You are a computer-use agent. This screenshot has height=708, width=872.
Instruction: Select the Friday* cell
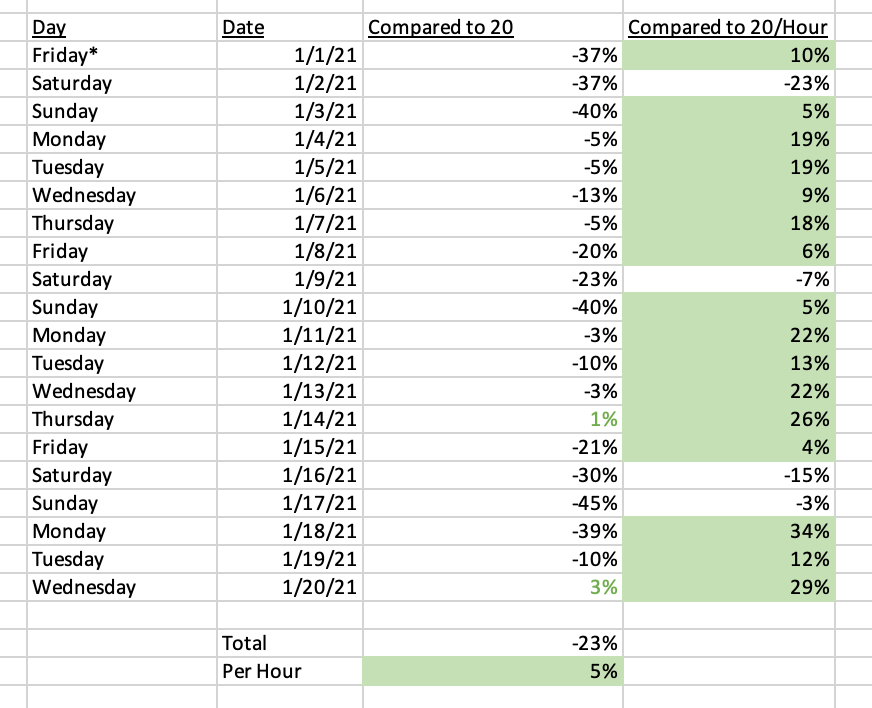point(122,55)
